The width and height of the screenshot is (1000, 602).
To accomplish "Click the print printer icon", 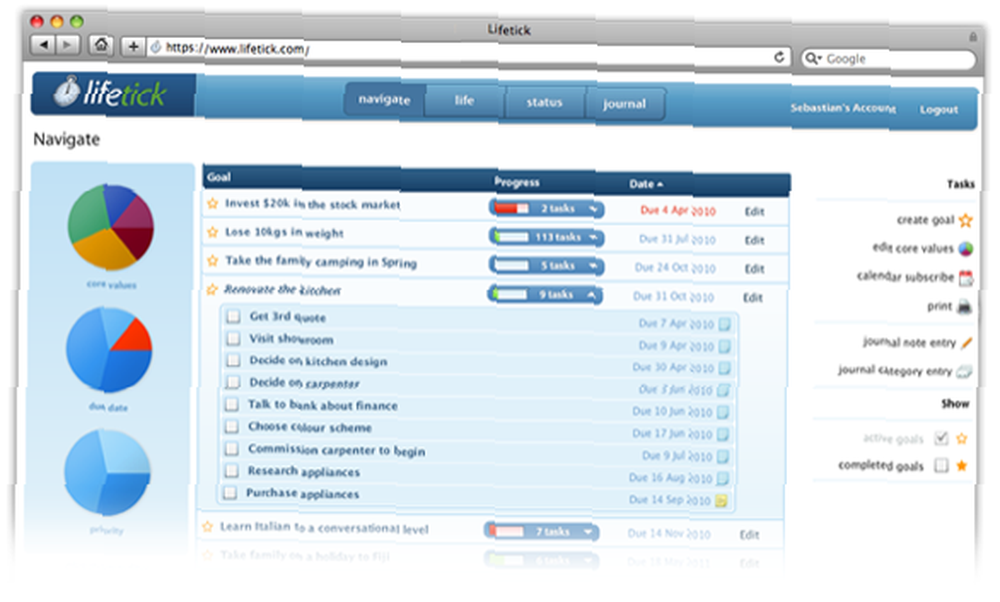I will (964, 307).
